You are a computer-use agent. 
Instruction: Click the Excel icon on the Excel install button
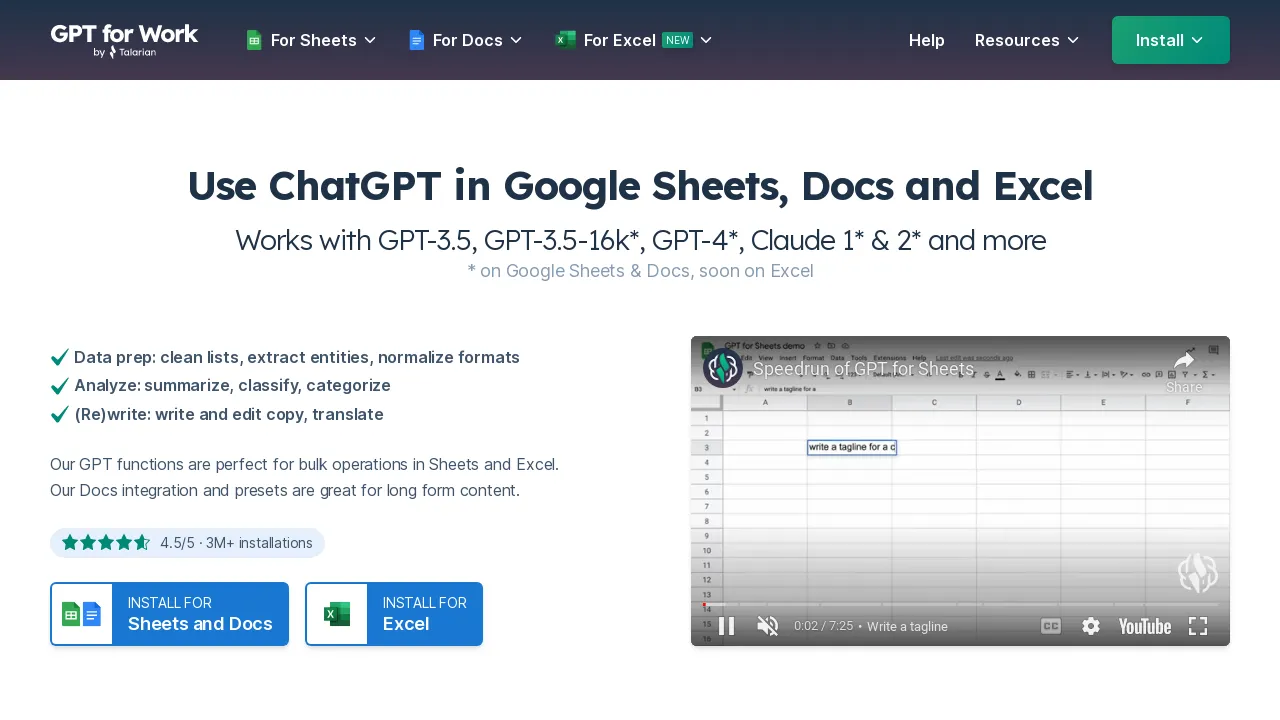[337, 613]
